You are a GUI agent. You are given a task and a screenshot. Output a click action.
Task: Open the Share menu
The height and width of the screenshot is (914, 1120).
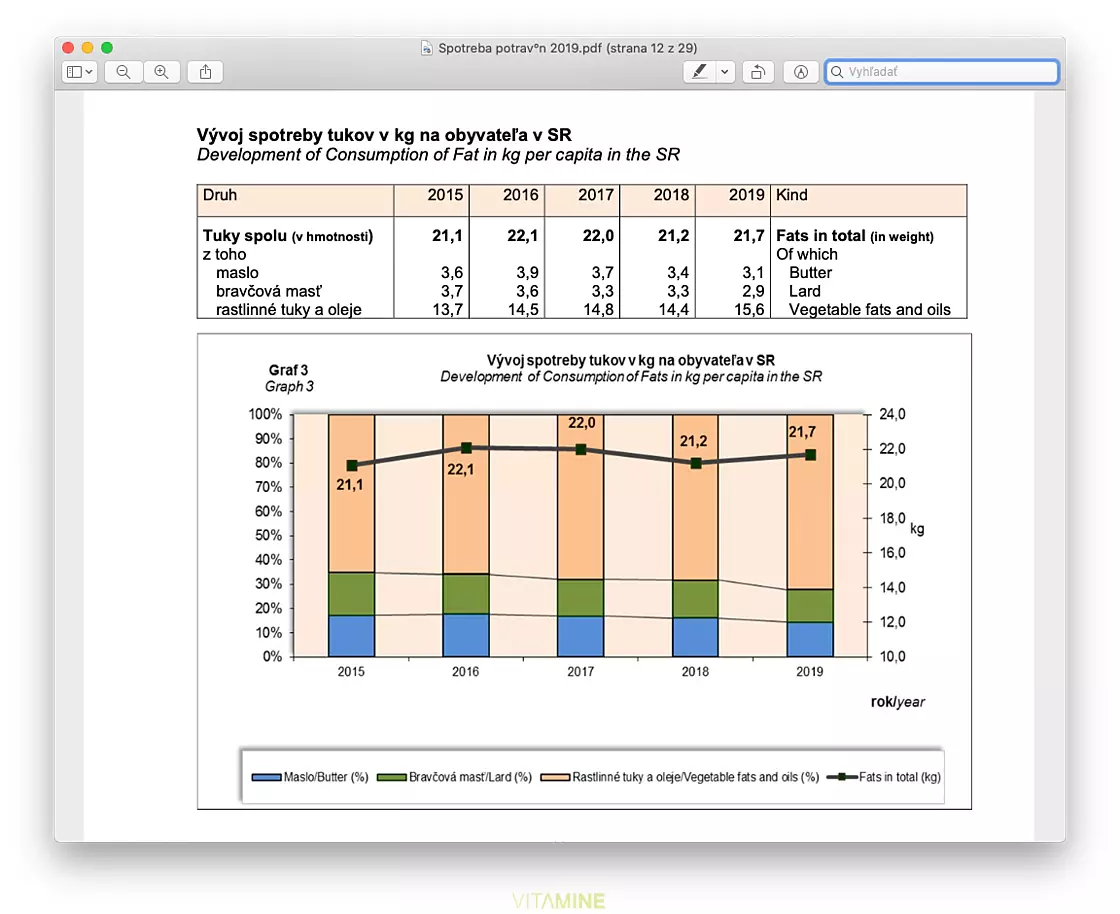tap(206, 72)
